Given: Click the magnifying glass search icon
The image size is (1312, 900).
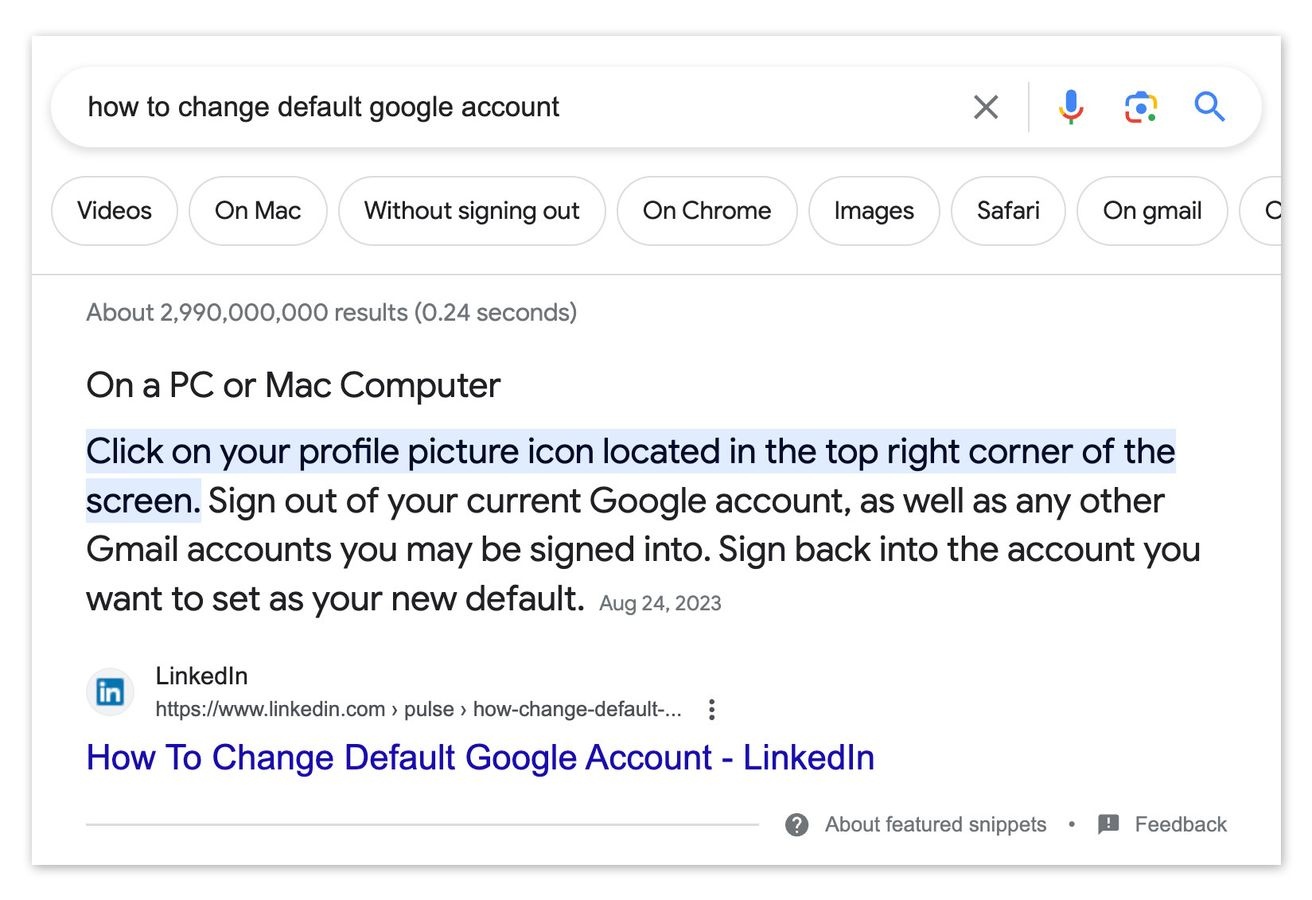Looking at the screenshot, I should coord(1209,106).
